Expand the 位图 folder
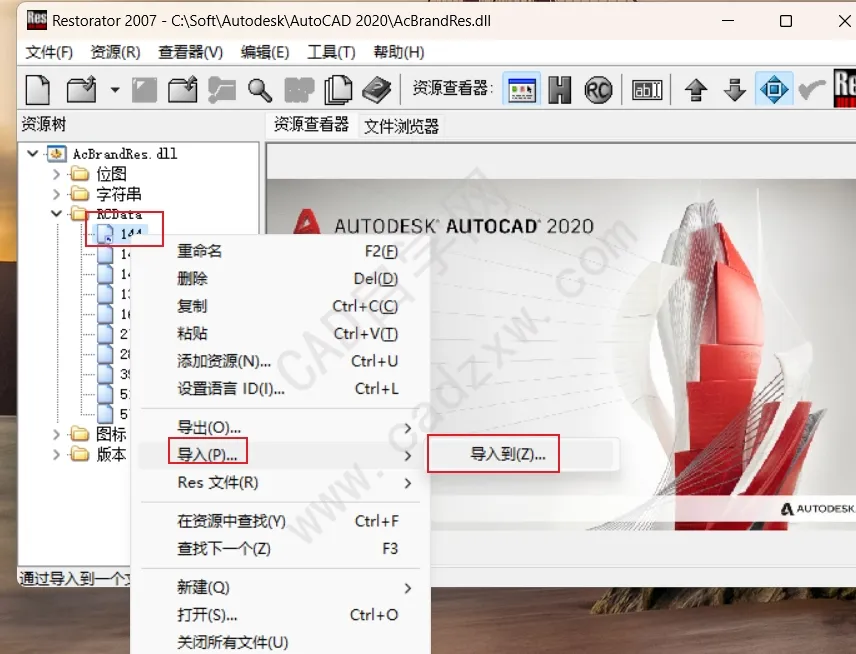 coord(56,174)
